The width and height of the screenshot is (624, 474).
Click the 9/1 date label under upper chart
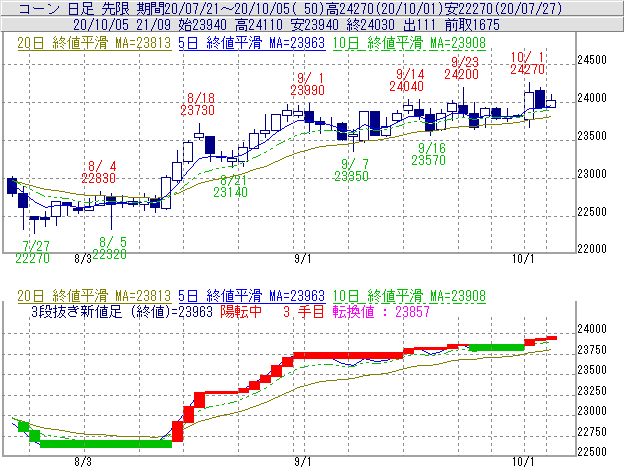[x=303, y=259]
